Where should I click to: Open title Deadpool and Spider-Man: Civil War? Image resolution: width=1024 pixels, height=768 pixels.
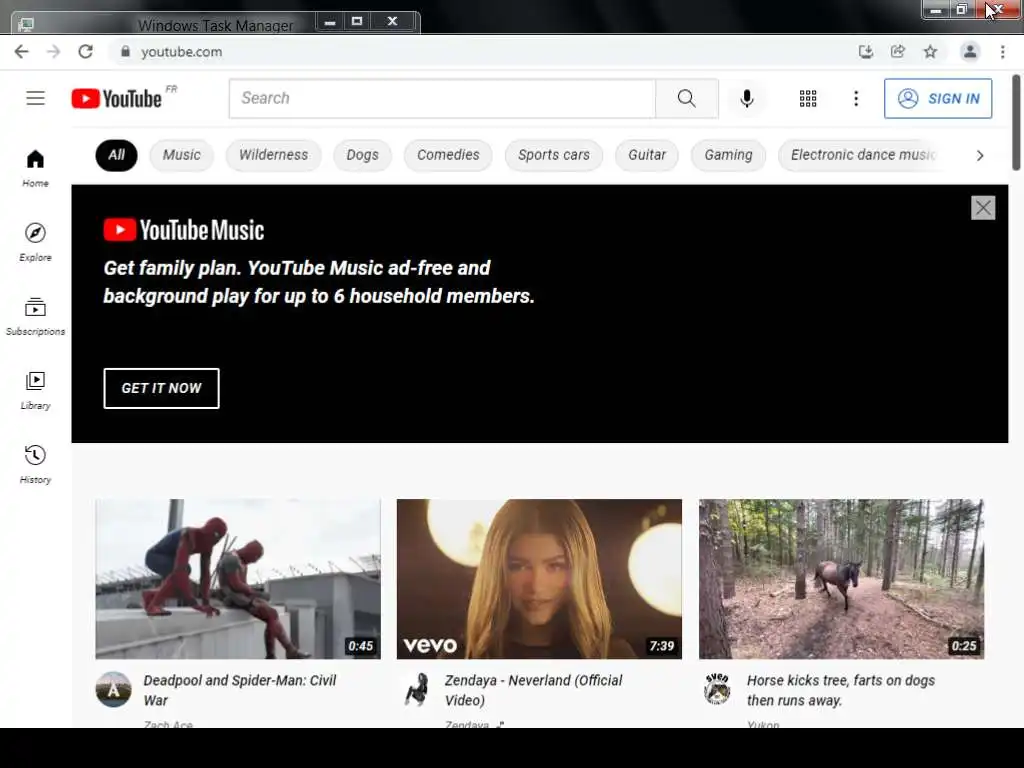coord(240,690)
